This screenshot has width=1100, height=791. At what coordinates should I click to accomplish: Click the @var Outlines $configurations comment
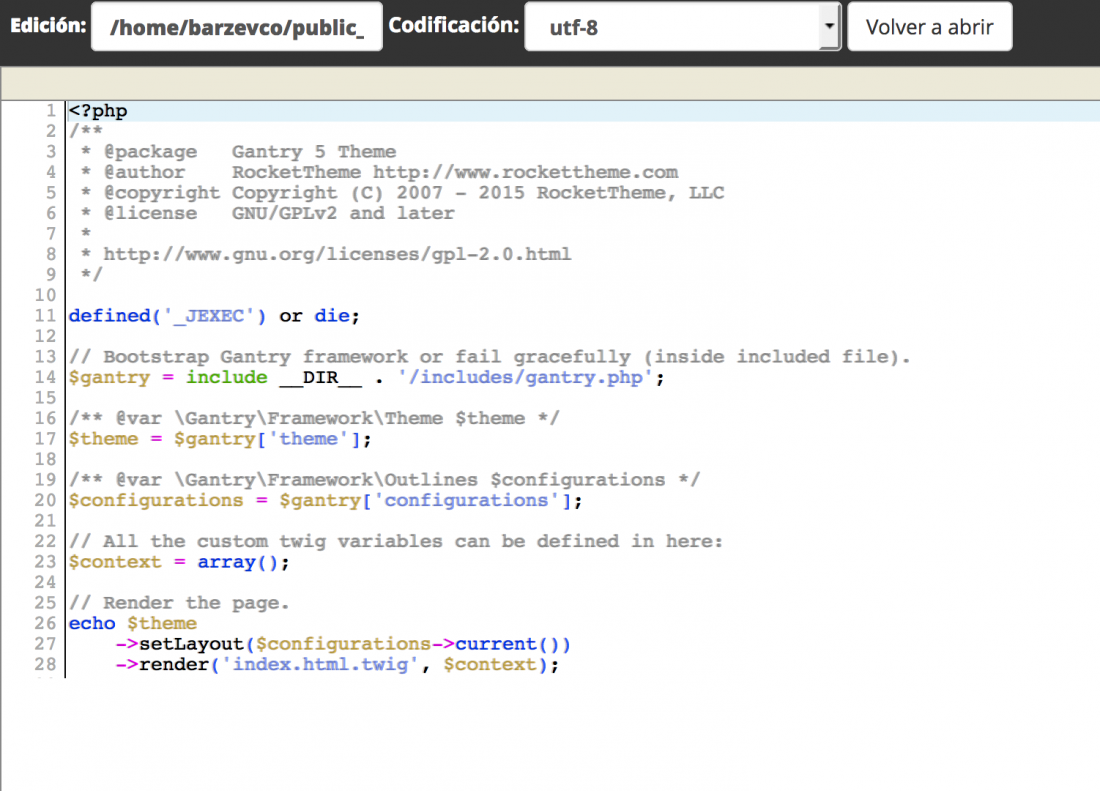(x=384, y=480)
